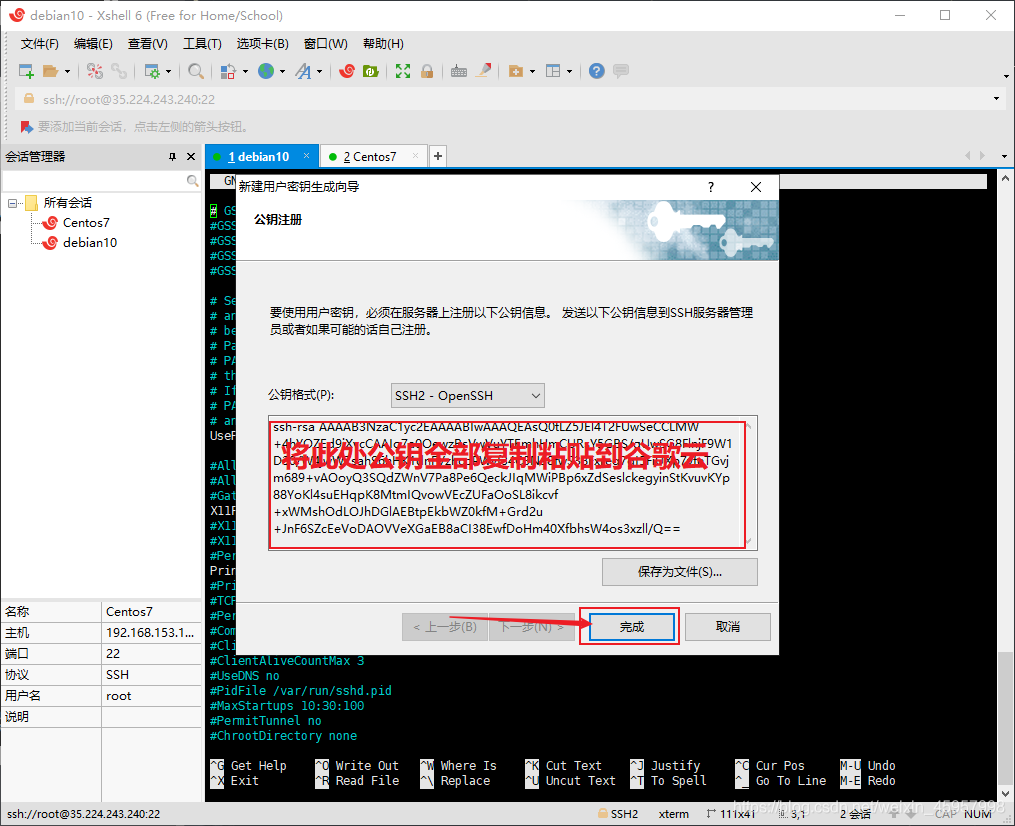Viewport: 1015px width, 826px height.
Task: Open the 查看(V) menu
Action: coord(148,44)
